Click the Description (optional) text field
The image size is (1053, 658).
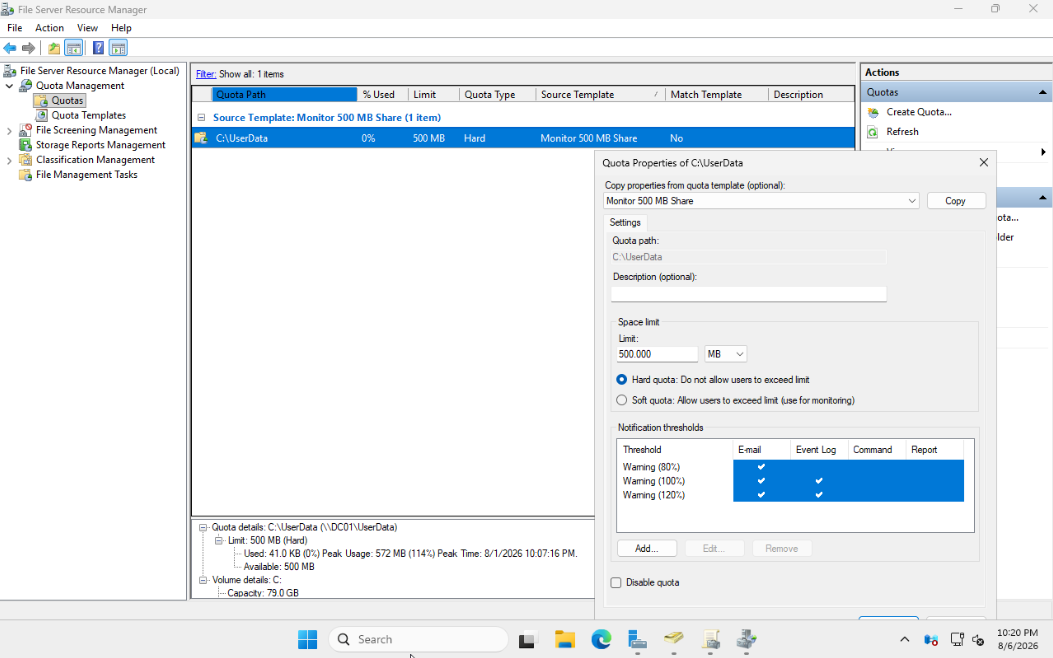tap(748, 293)
